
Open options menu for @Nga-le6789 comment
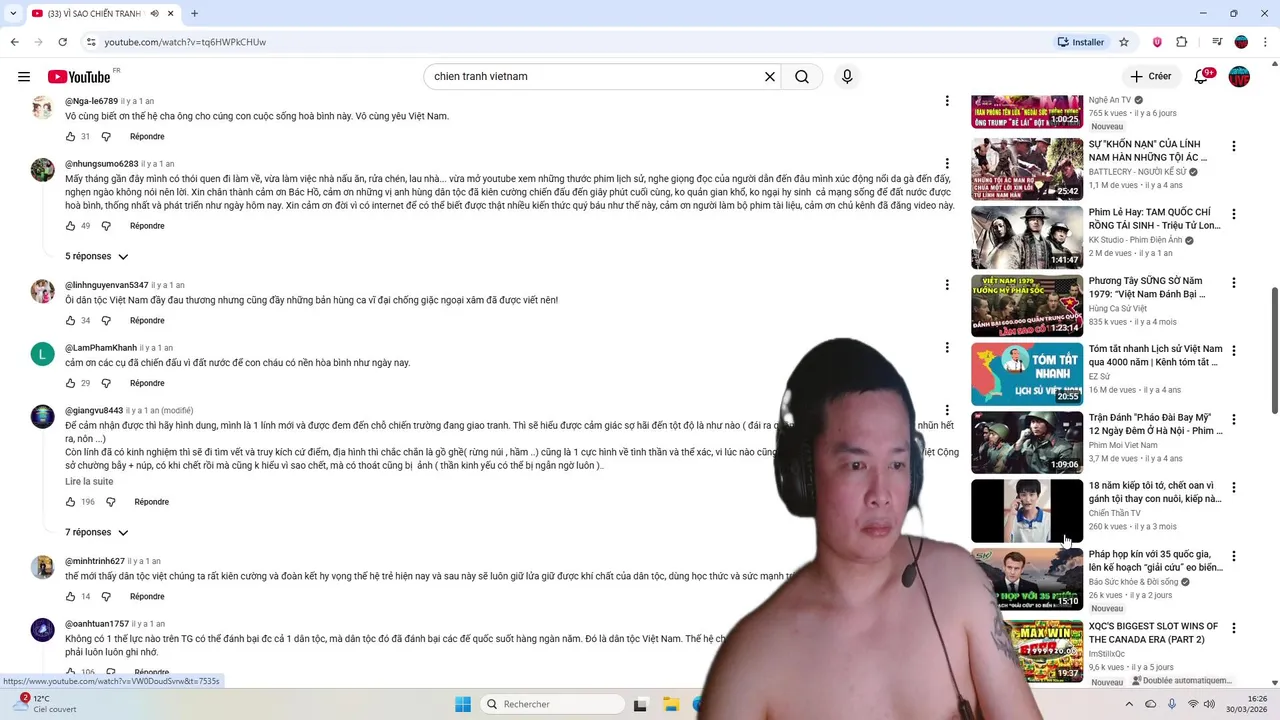pos(947,101)
